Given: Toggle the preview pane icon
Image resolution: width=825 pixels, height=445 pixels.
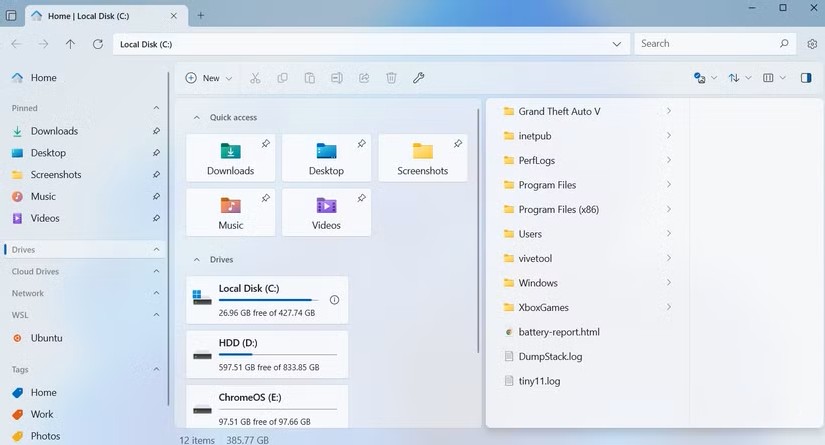Looking at the screenshot, I should pos(806,78).
